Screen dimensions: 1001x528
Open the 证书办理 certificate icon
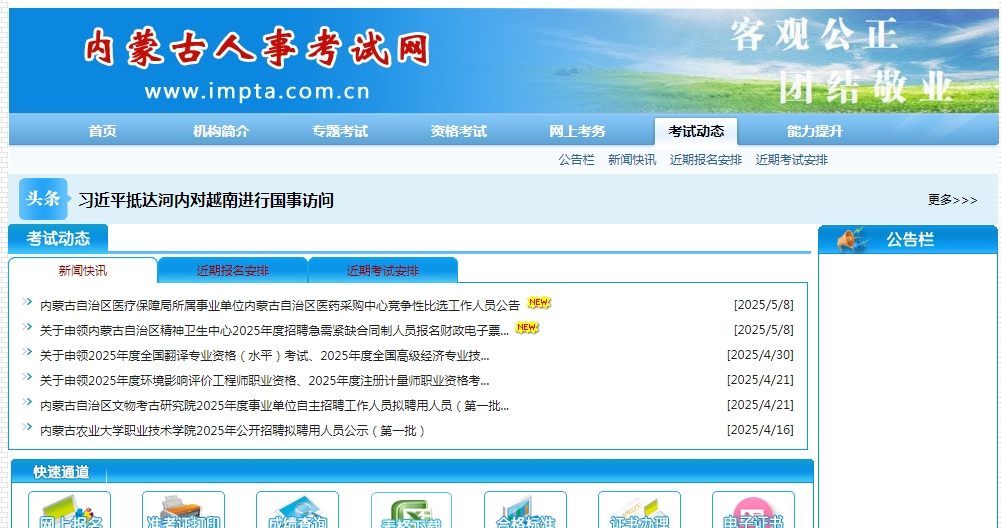pyautogui.click(x=639, y=510)
